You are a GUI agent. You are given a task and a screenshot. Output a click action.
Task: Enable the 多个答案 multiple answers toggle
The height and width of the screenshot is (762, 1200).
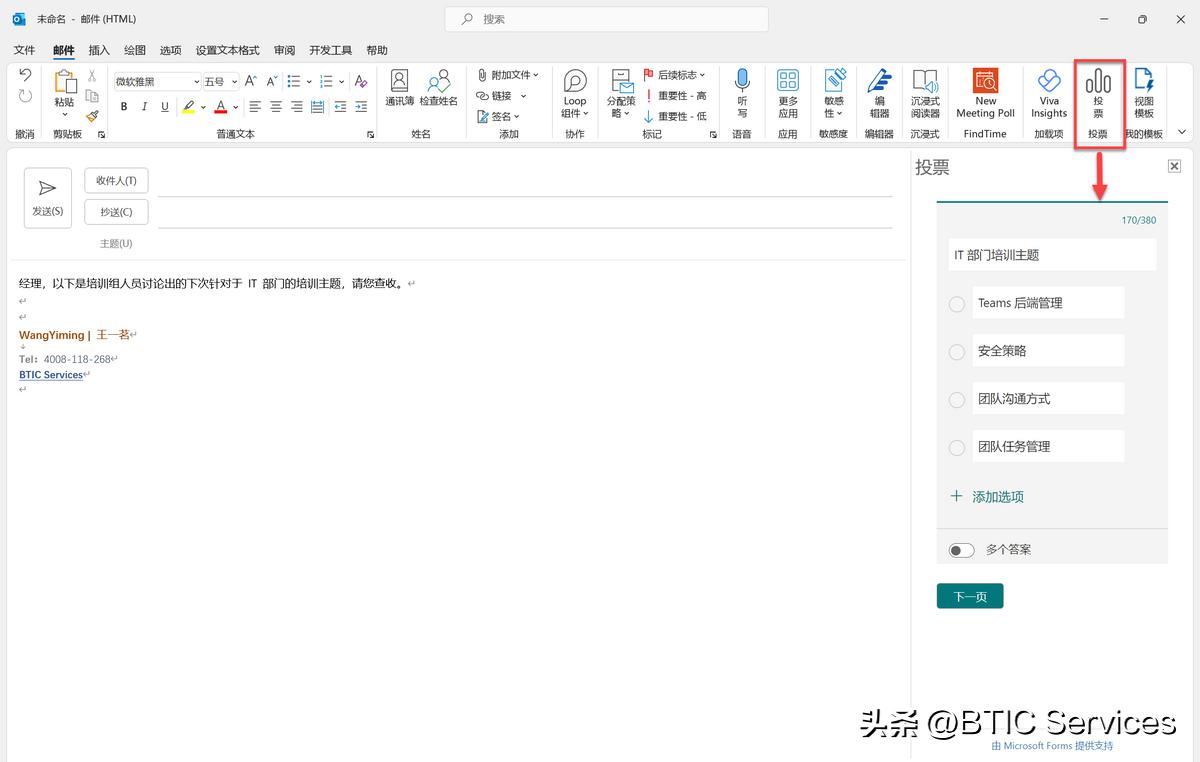coord(961,549)
